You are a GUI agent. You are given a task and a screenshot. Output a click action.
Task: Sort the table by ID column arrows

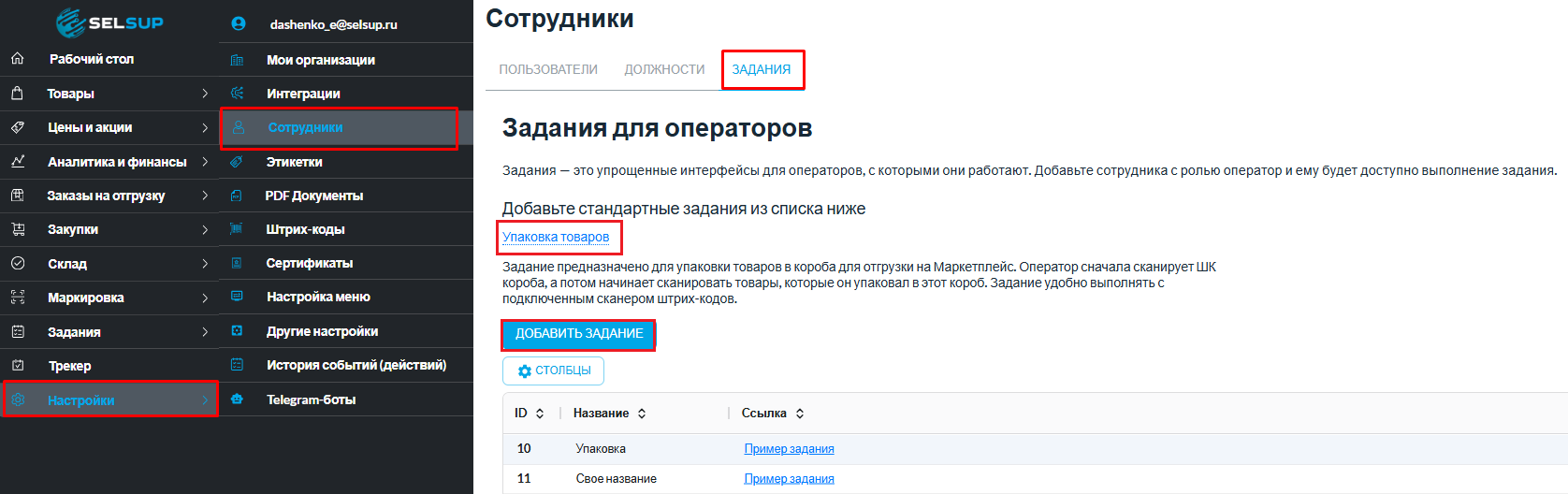click(x=540, y=414)
